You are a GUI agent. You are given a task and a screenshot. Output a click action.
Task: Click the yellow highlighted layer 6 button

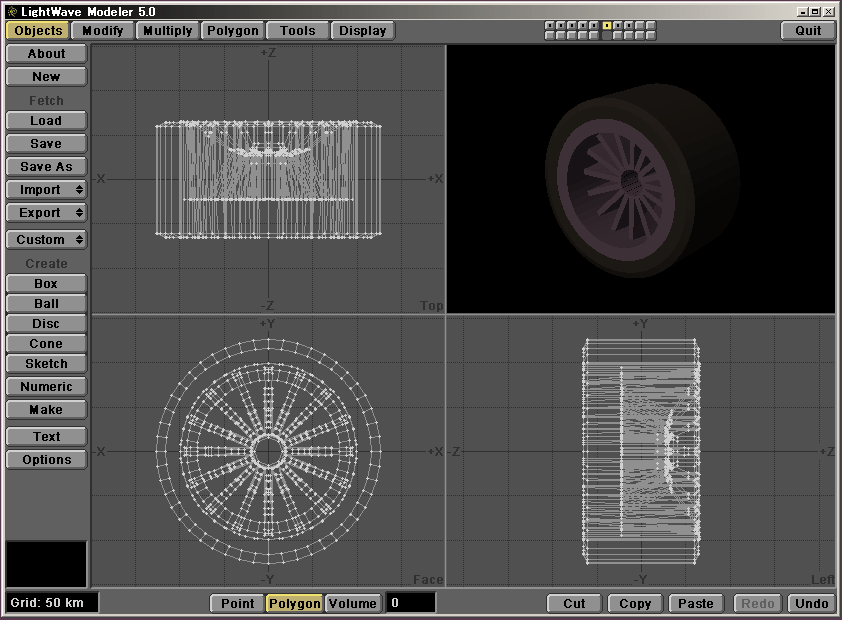[x=606, y=25]
